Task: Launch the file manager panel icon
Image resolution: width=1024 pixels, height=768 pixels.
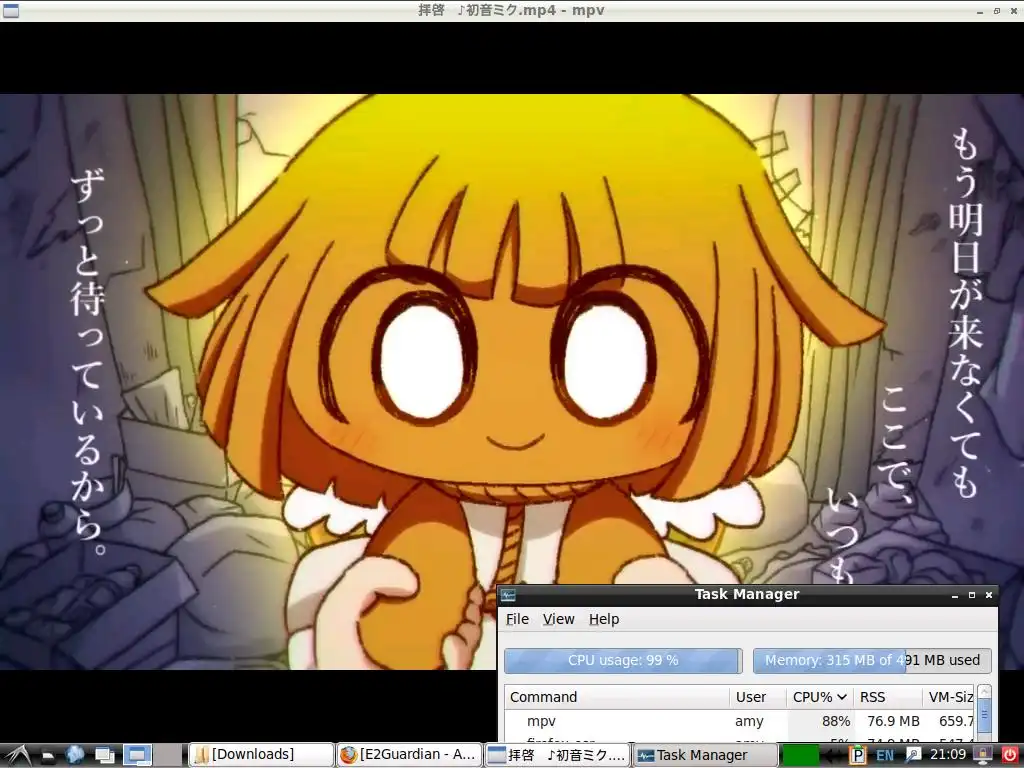Action: pos(48,756)
